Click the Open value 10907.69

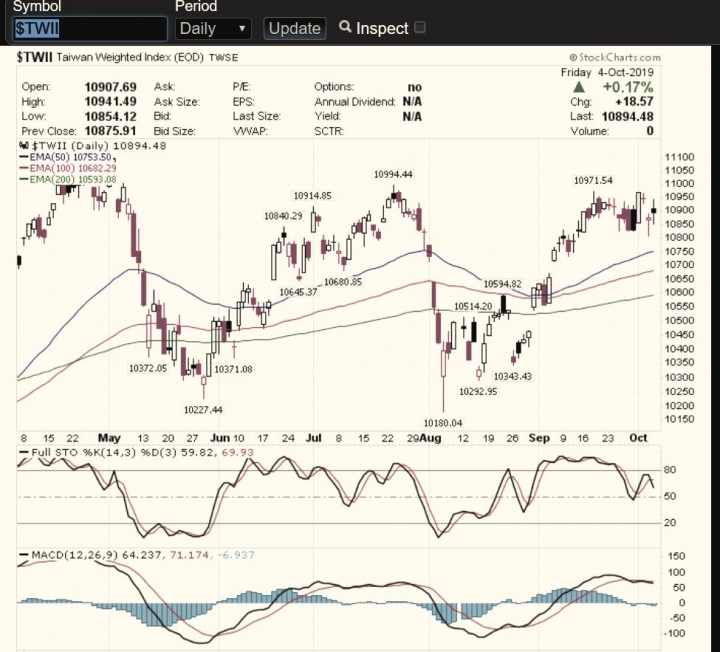tap(110, 87)
